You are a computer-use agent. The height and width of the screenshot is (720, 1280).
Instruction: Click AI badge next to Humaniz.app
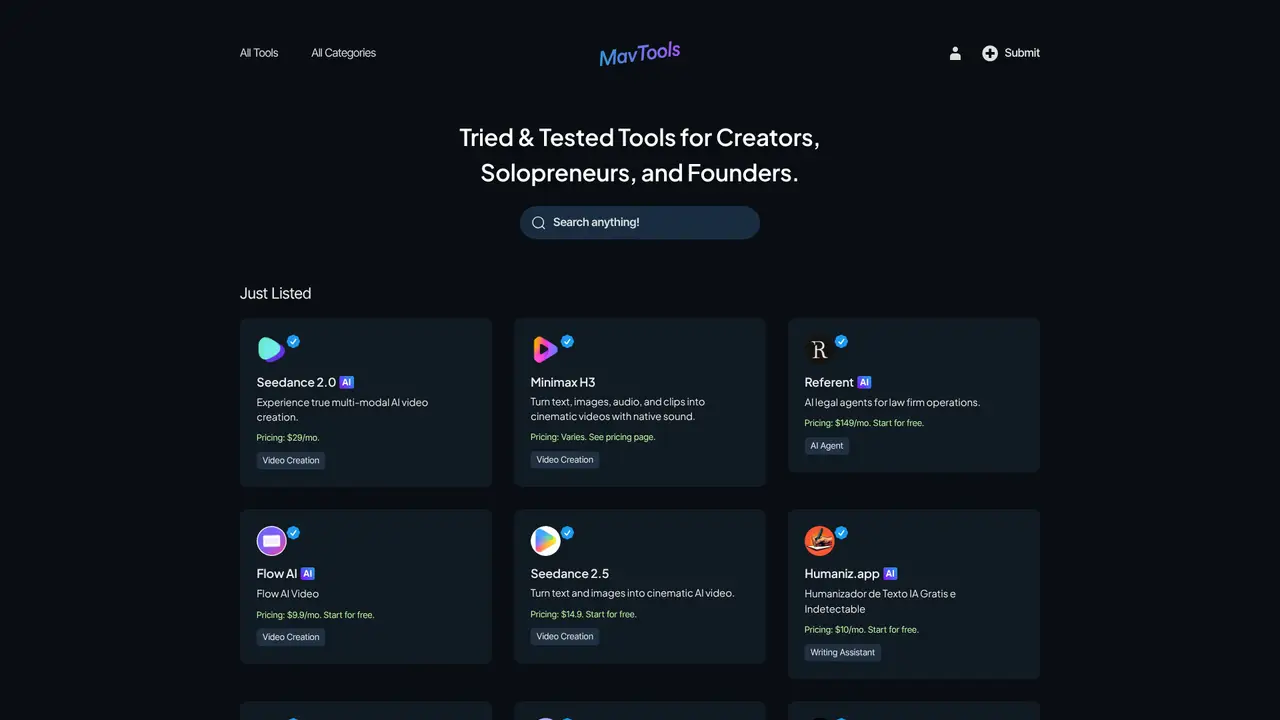point(891,574)
